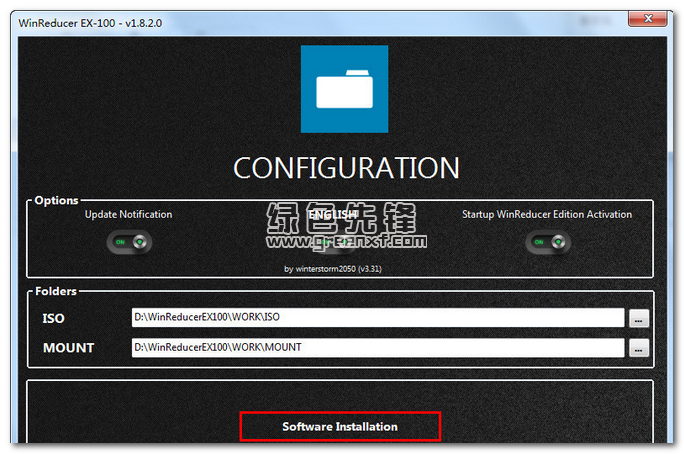684x454 pixels.
Task: Click the ISO label
Action: pyautogui.click(x=54, y=318)
